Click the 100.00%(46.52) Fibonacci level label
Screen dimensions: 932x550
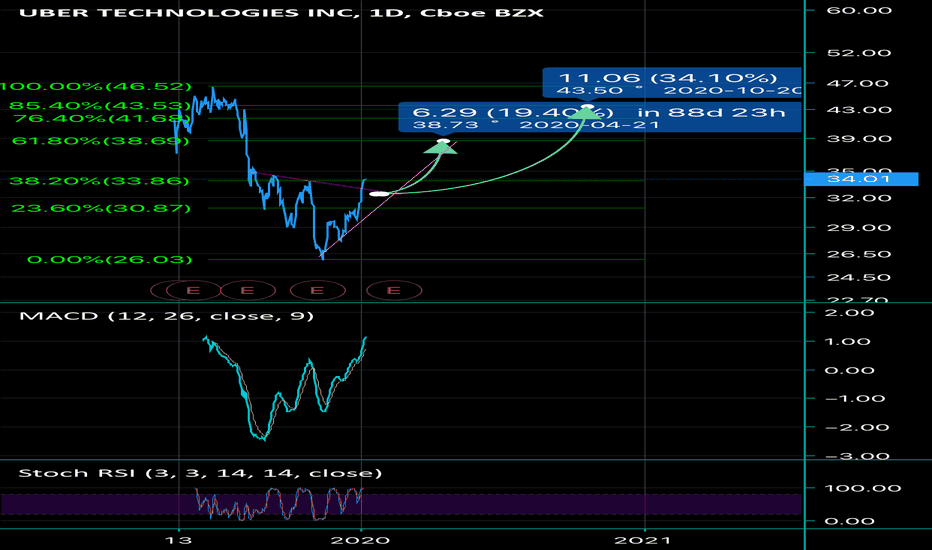(x=95, y=86)
